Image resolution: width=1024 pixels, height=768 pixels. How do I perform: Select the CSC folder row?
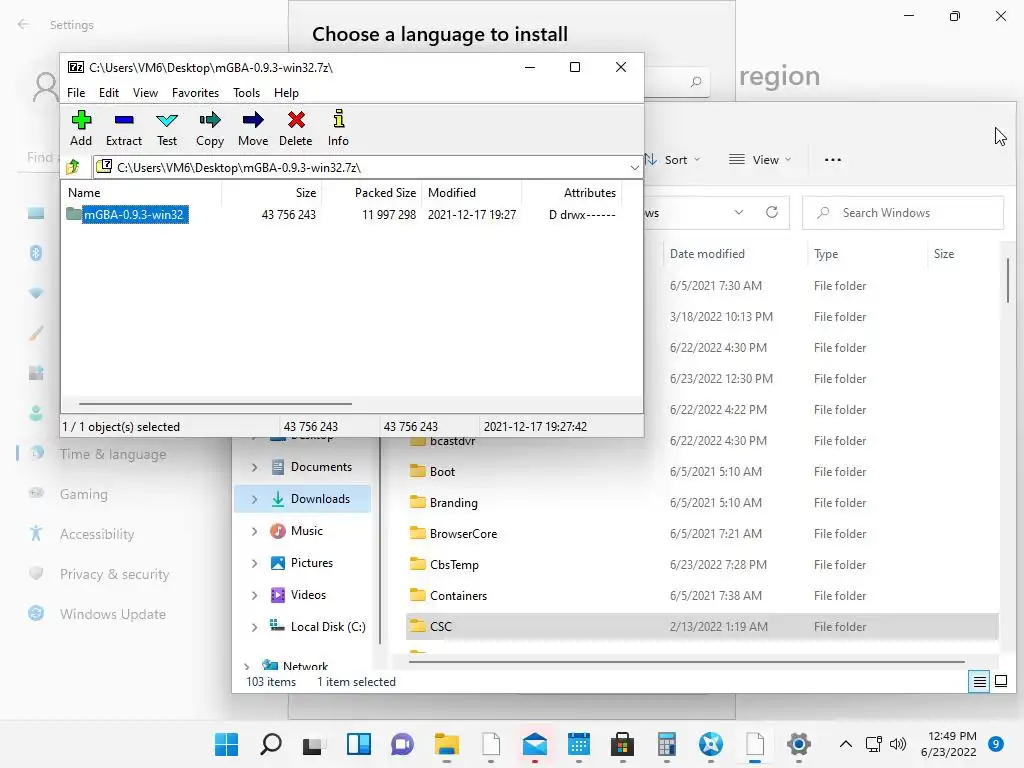[702, 627]
